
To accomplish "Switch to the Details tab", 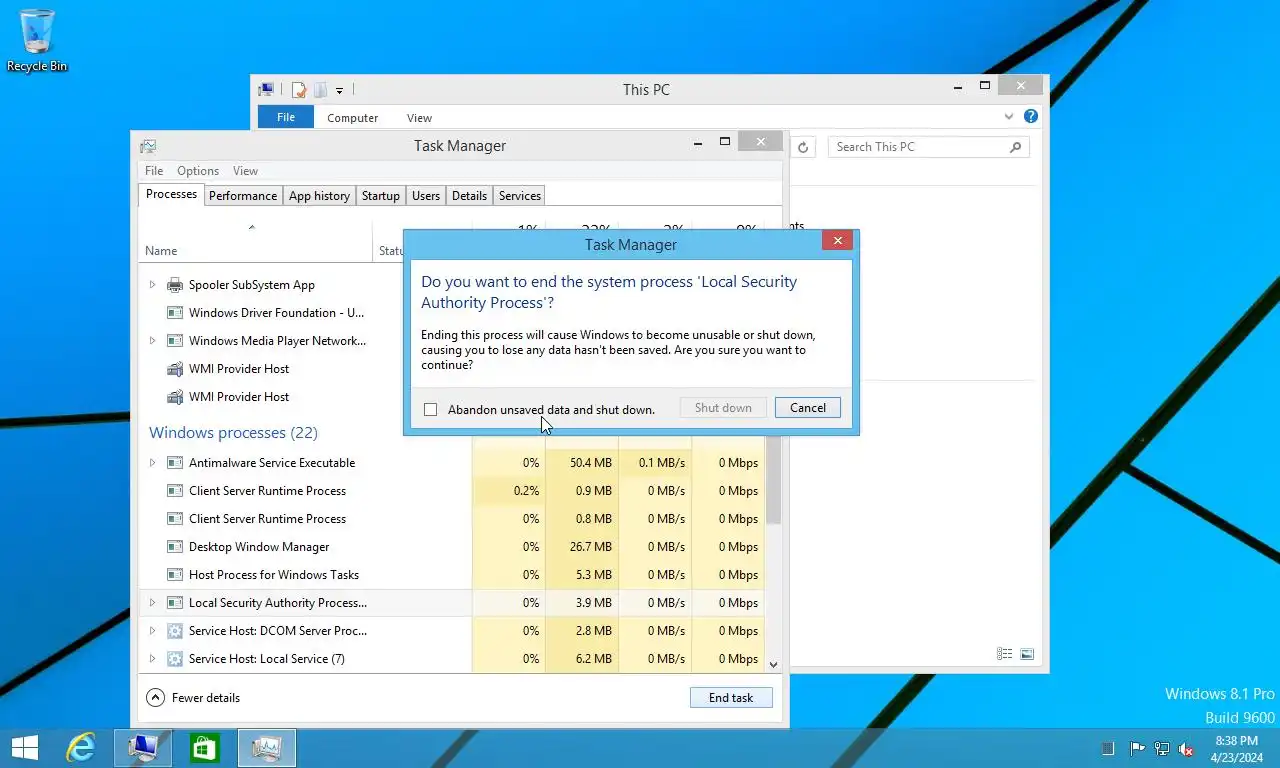I will (x=469, y=196).
